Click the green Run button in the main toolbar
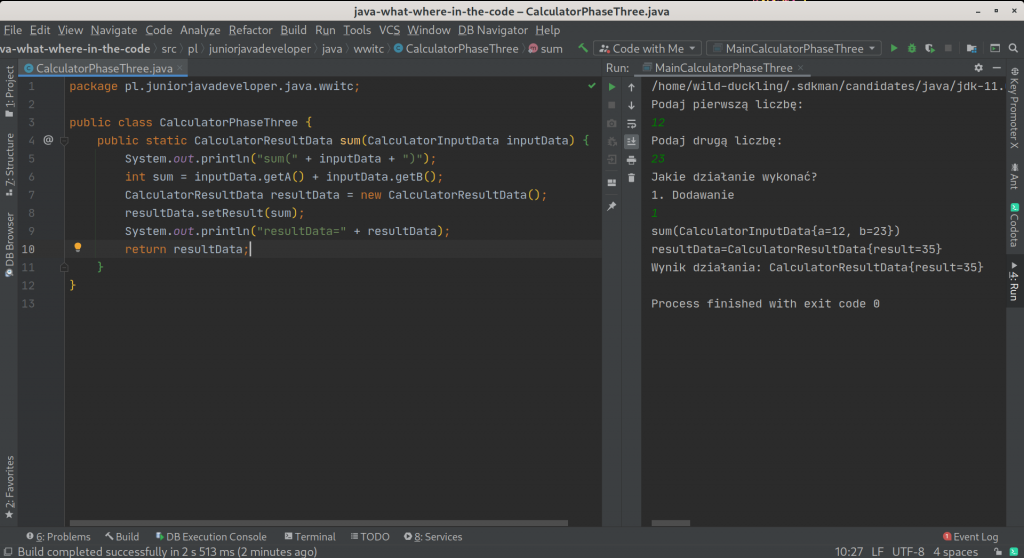 894,48
